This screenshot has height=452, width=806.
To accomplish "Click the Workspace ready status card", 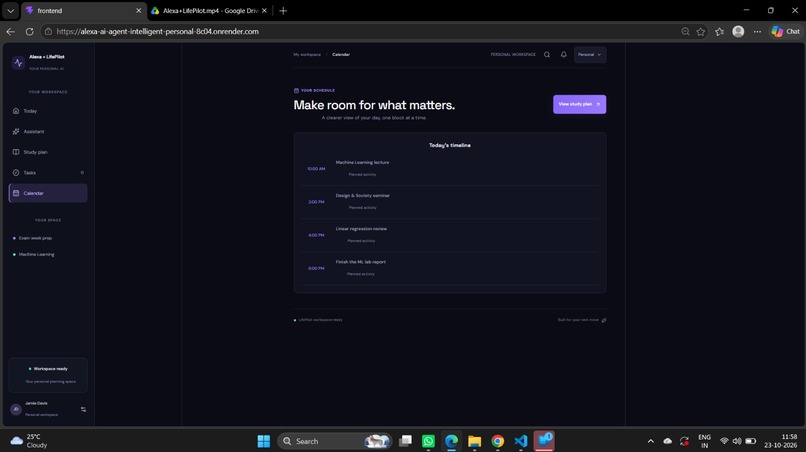I will (x=48, y=375).
